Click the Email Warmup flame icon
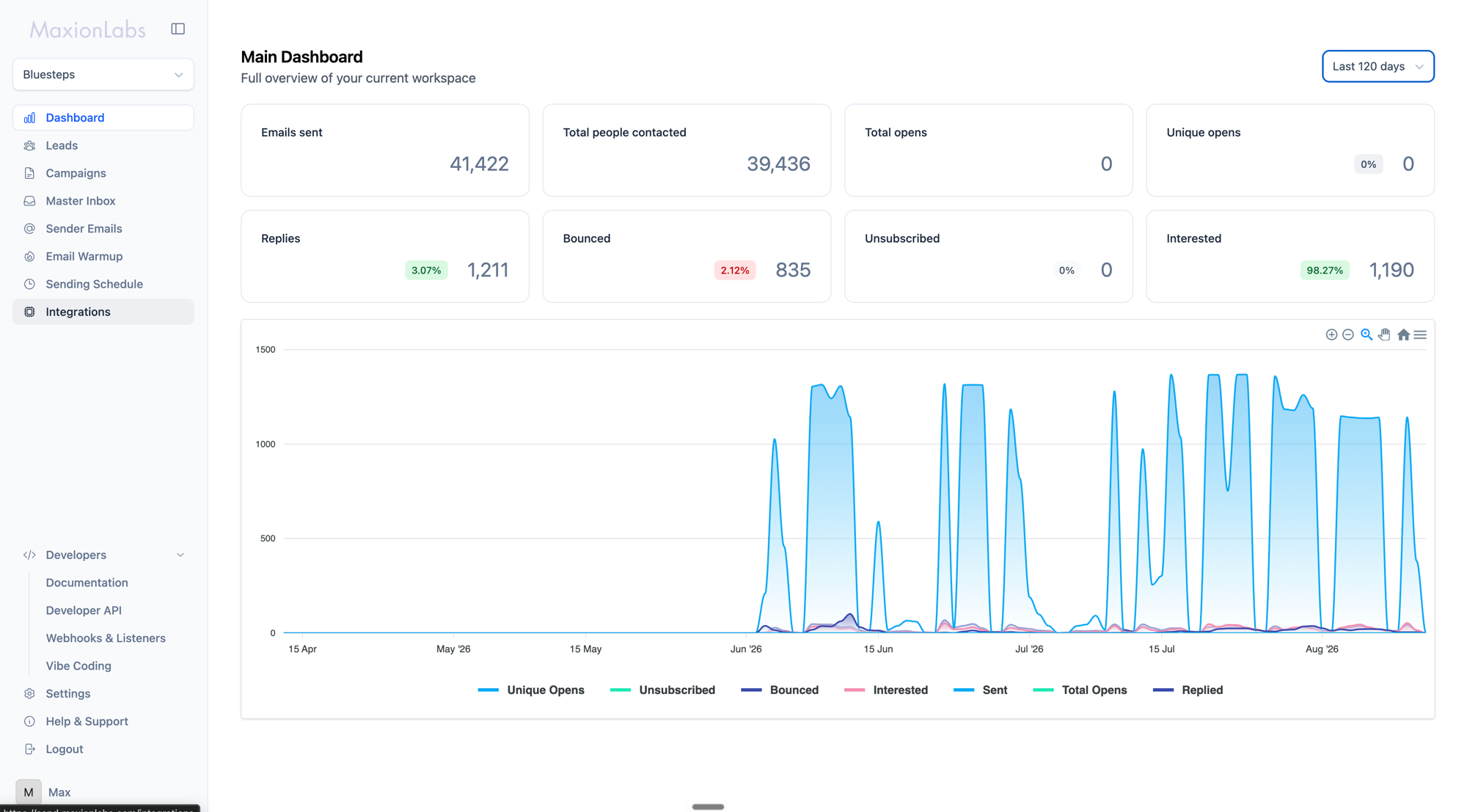1467x812 pixels. coord(29,257)
